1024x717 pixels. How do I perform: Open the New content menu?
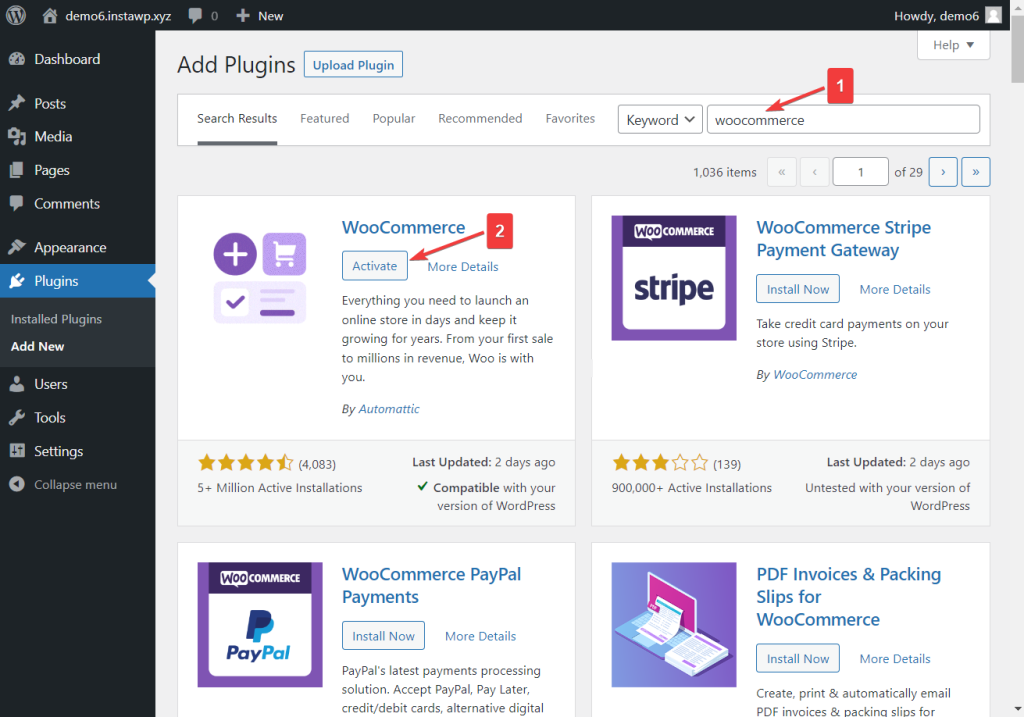259,16
